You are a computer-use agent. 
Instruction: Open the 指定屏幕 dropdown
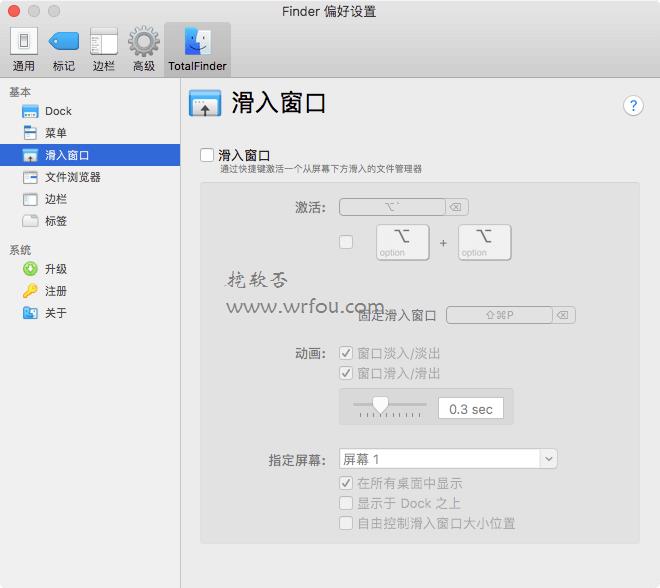tap(448, 459)
